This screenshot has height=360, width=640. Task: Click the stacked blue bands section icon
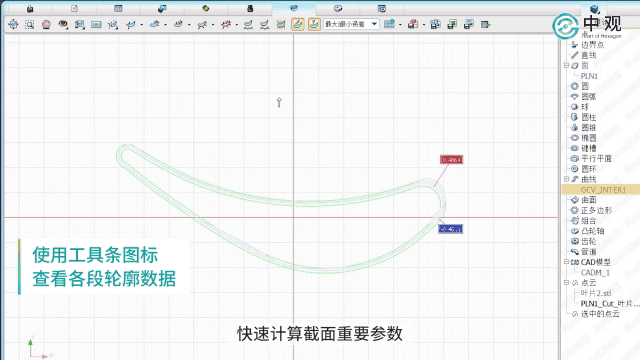[281, 24]
